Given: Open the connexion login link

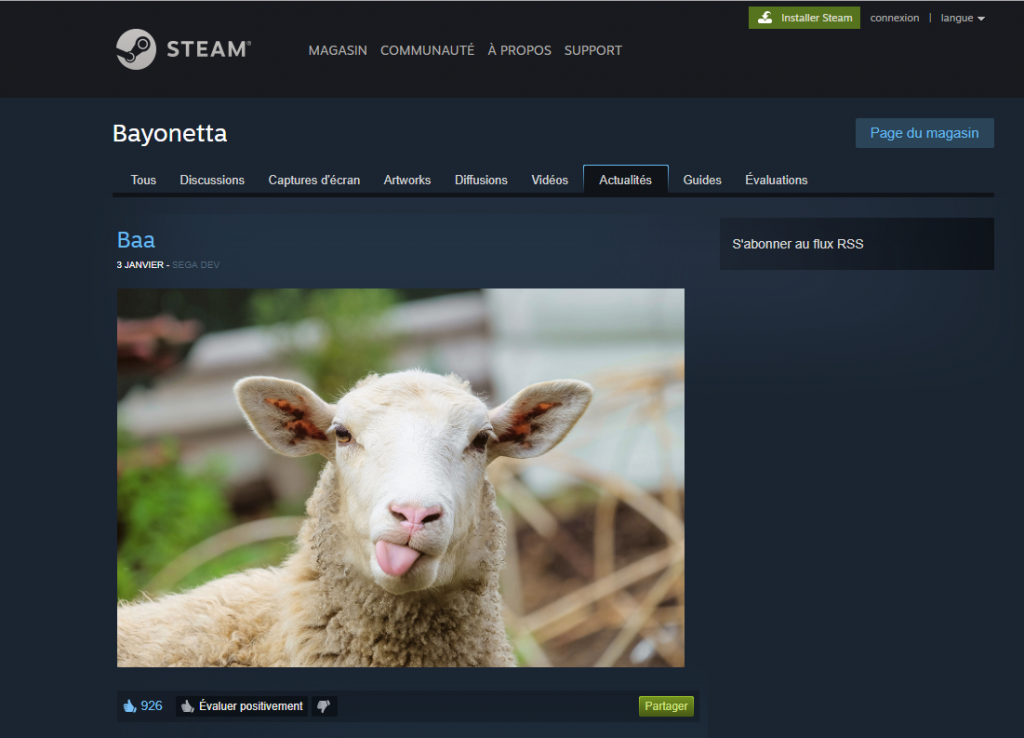Looking at the screenshot, I should 894,18.
